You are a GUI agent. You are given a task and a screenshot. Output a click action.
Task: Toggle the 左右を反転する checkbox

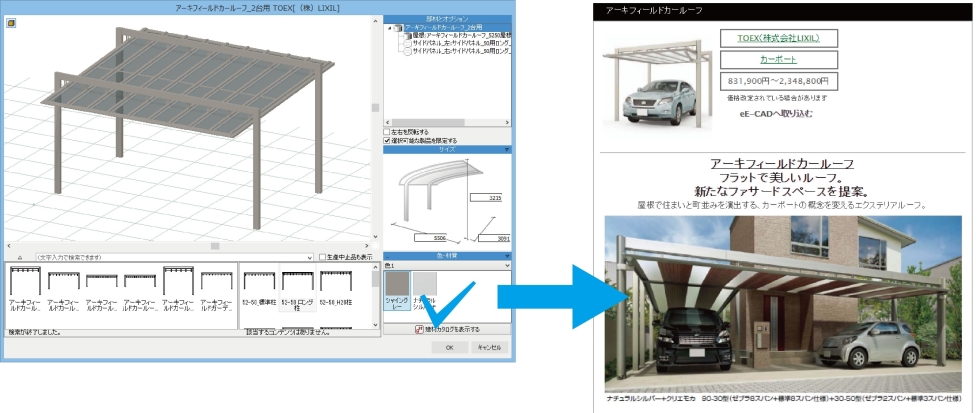(387, 131)
